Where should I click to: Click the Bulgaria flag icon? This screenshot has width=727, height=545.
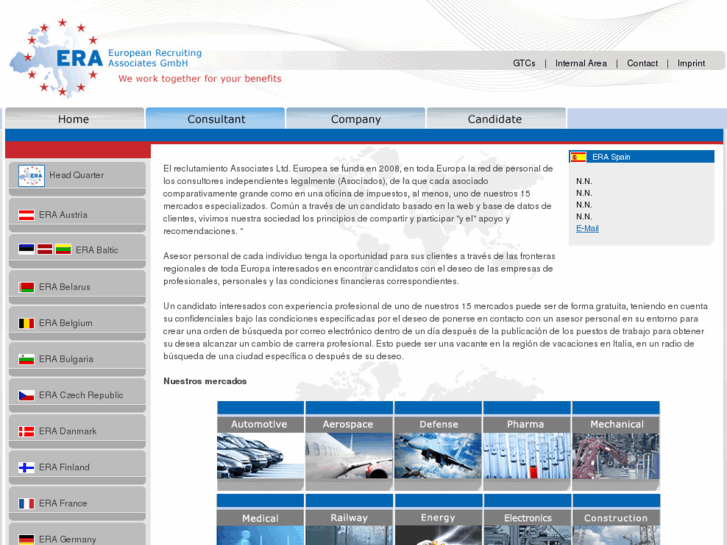point(26,359)
